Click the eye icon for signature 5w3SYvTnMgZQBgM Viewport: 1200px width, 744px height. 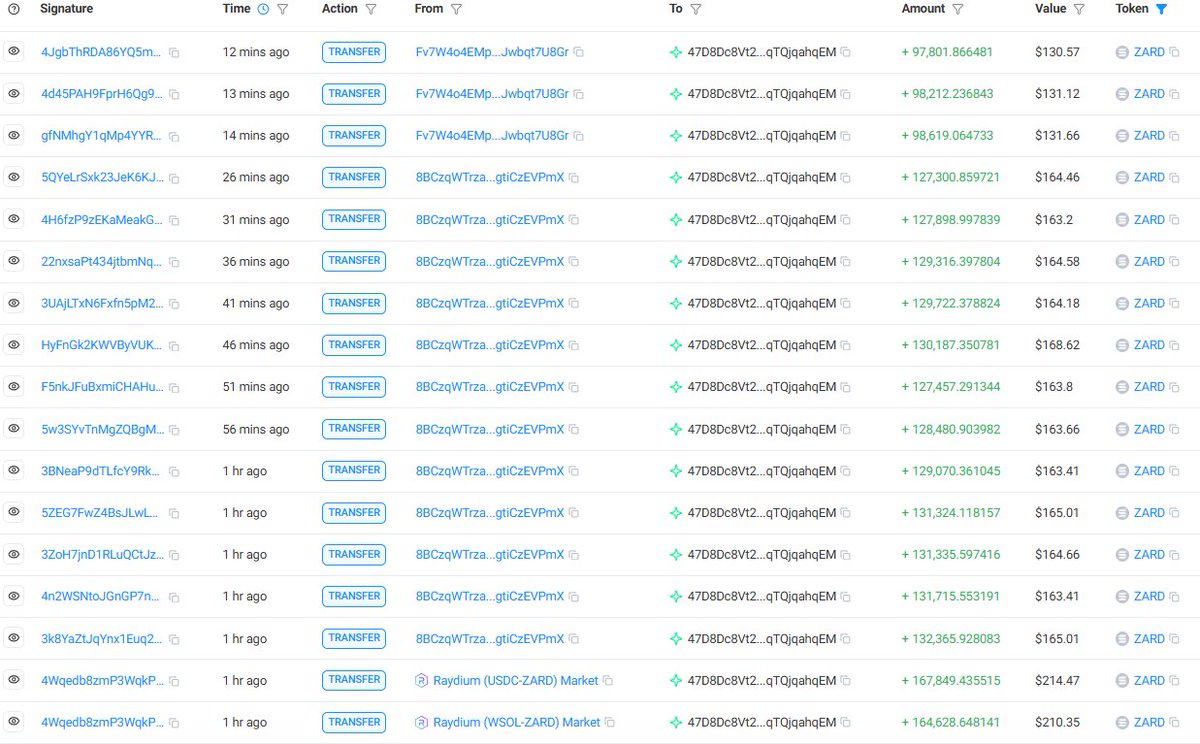[14, 428]
